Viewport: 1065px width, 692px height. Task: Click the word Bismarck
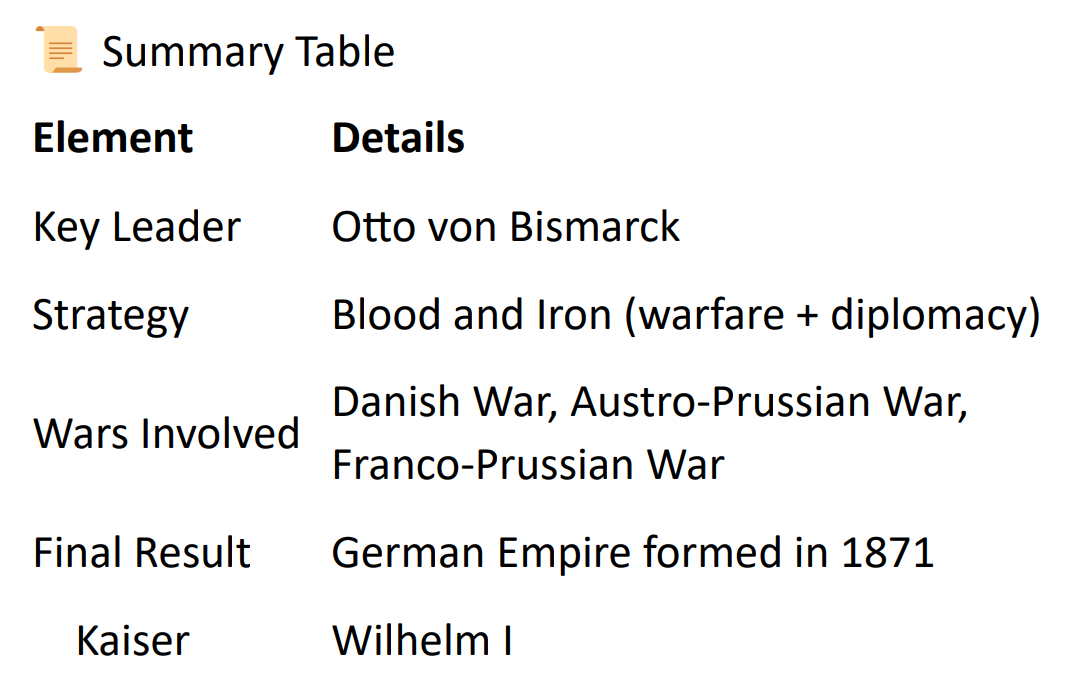tap(594, 227)
